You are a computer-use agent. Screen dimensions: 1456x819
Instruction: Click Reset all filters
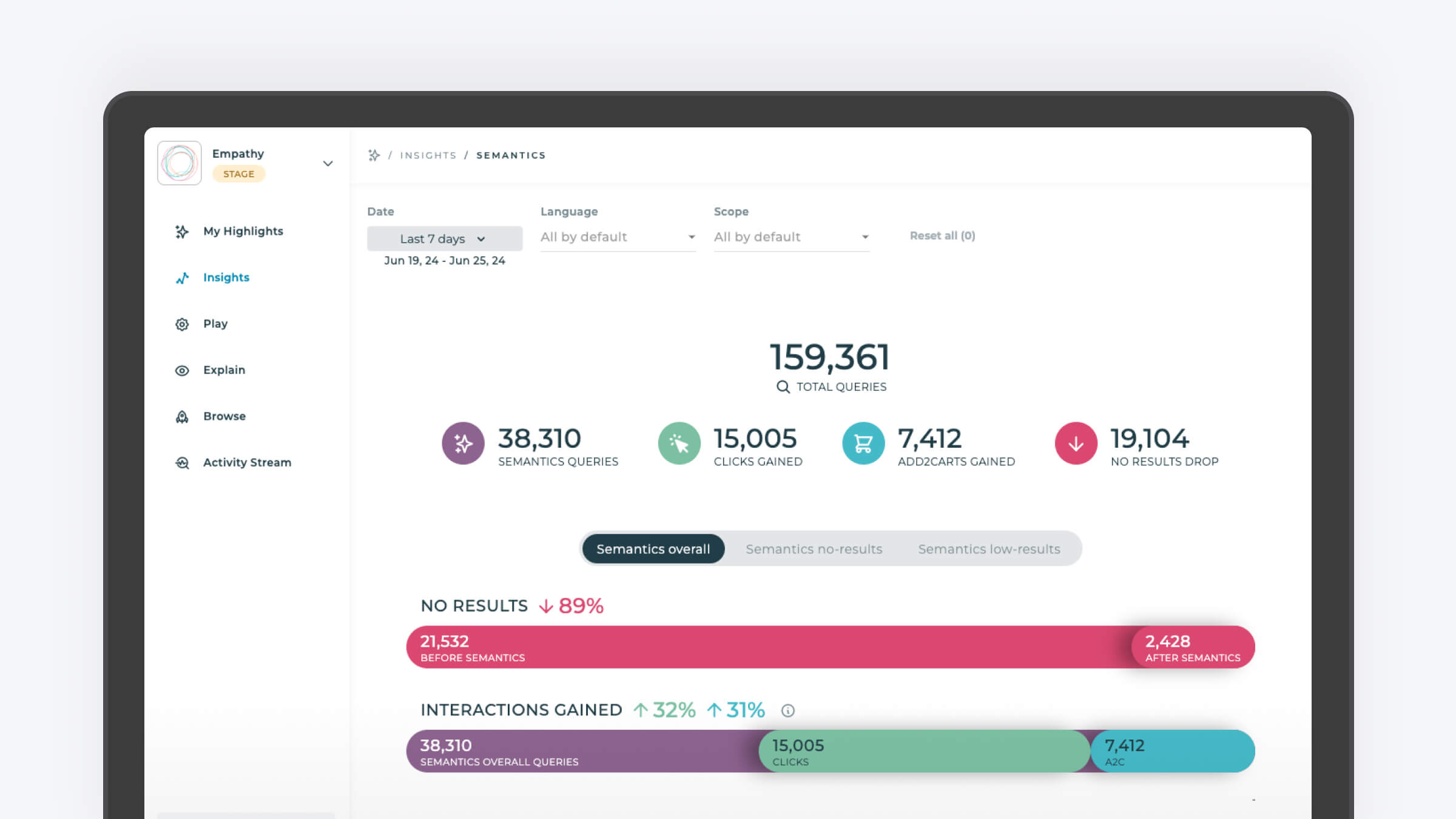pyautogui.click(x=942, y=235)
